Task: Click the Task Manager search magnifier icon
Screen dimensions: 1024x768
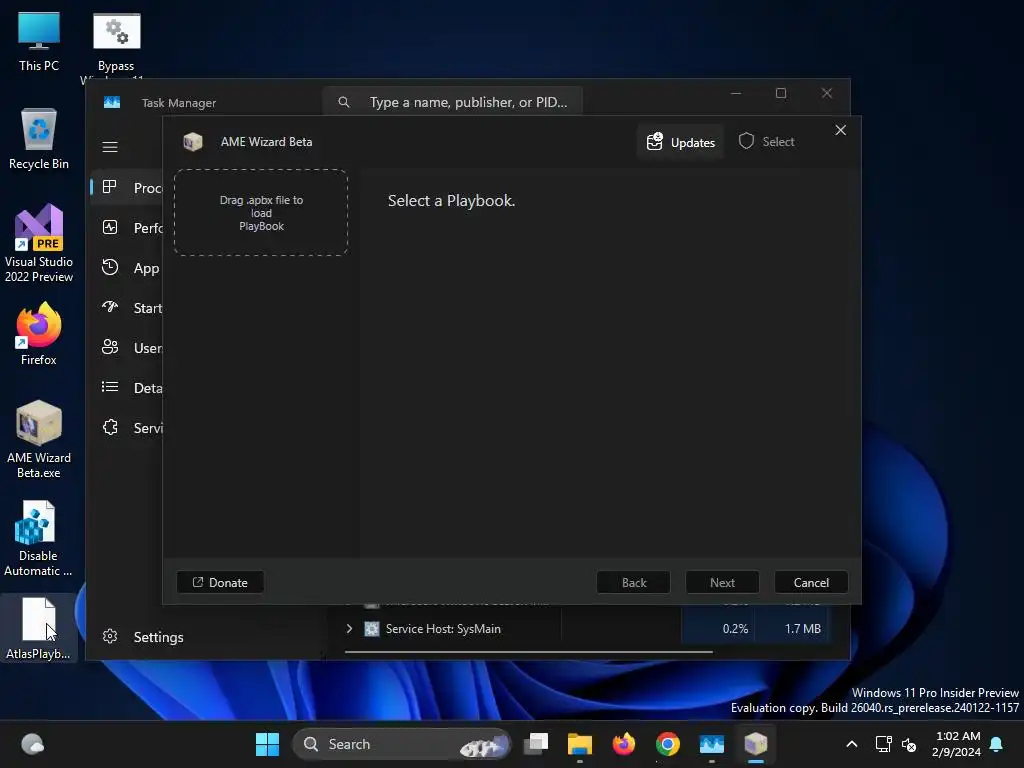Action: (344, 102)
